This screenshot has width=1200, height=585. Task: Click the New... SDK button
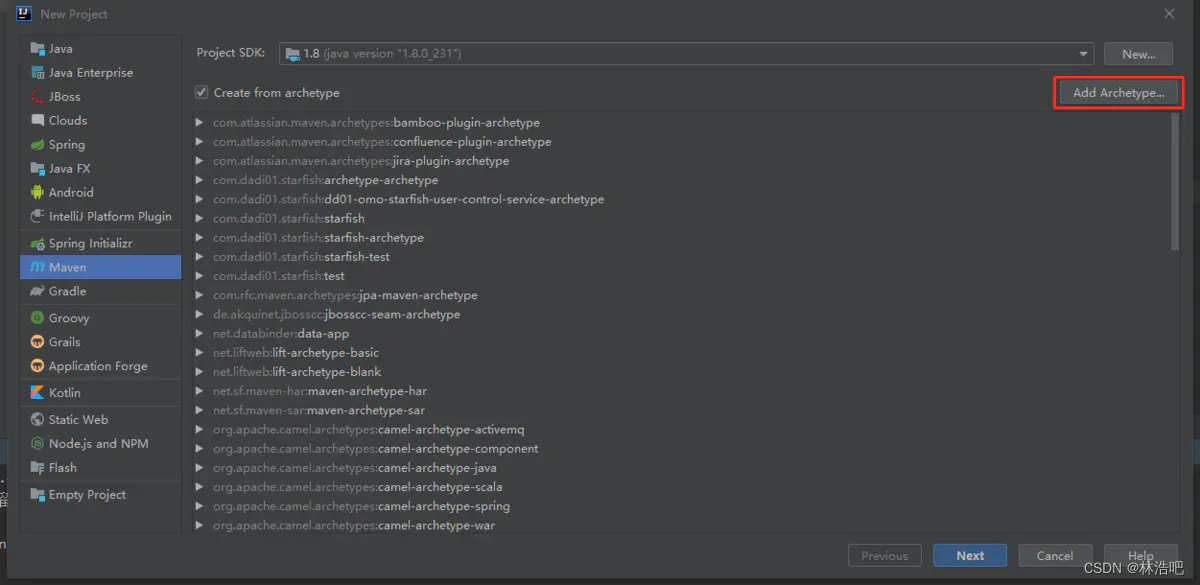pos(1137,54)
